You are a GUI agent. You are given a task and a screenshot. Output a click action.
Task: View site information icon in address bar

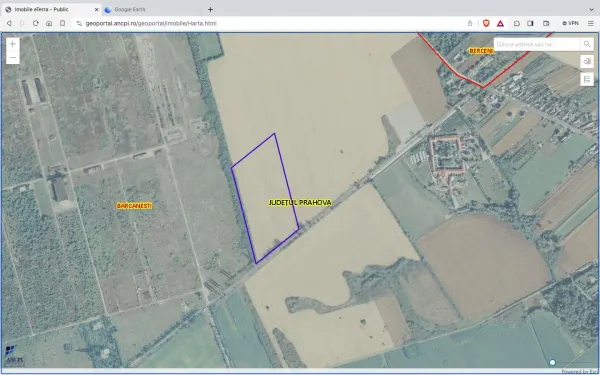coord(79,23)
